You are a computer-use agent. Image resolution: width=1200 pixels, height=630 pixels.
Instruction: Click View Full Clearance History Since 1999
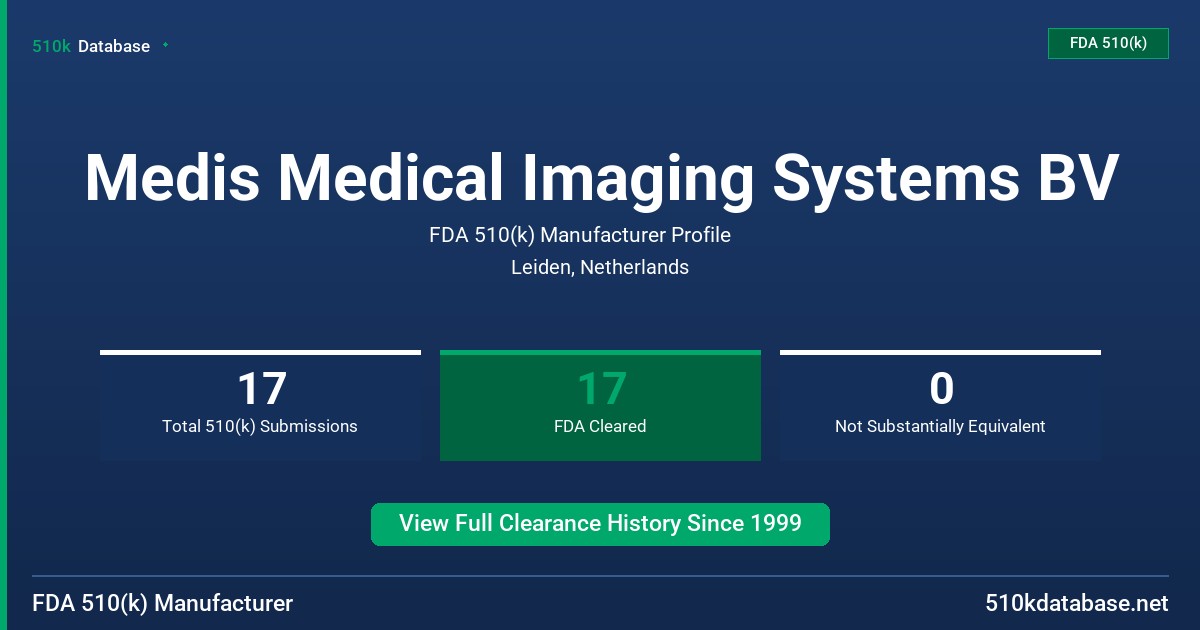[600, 524]
